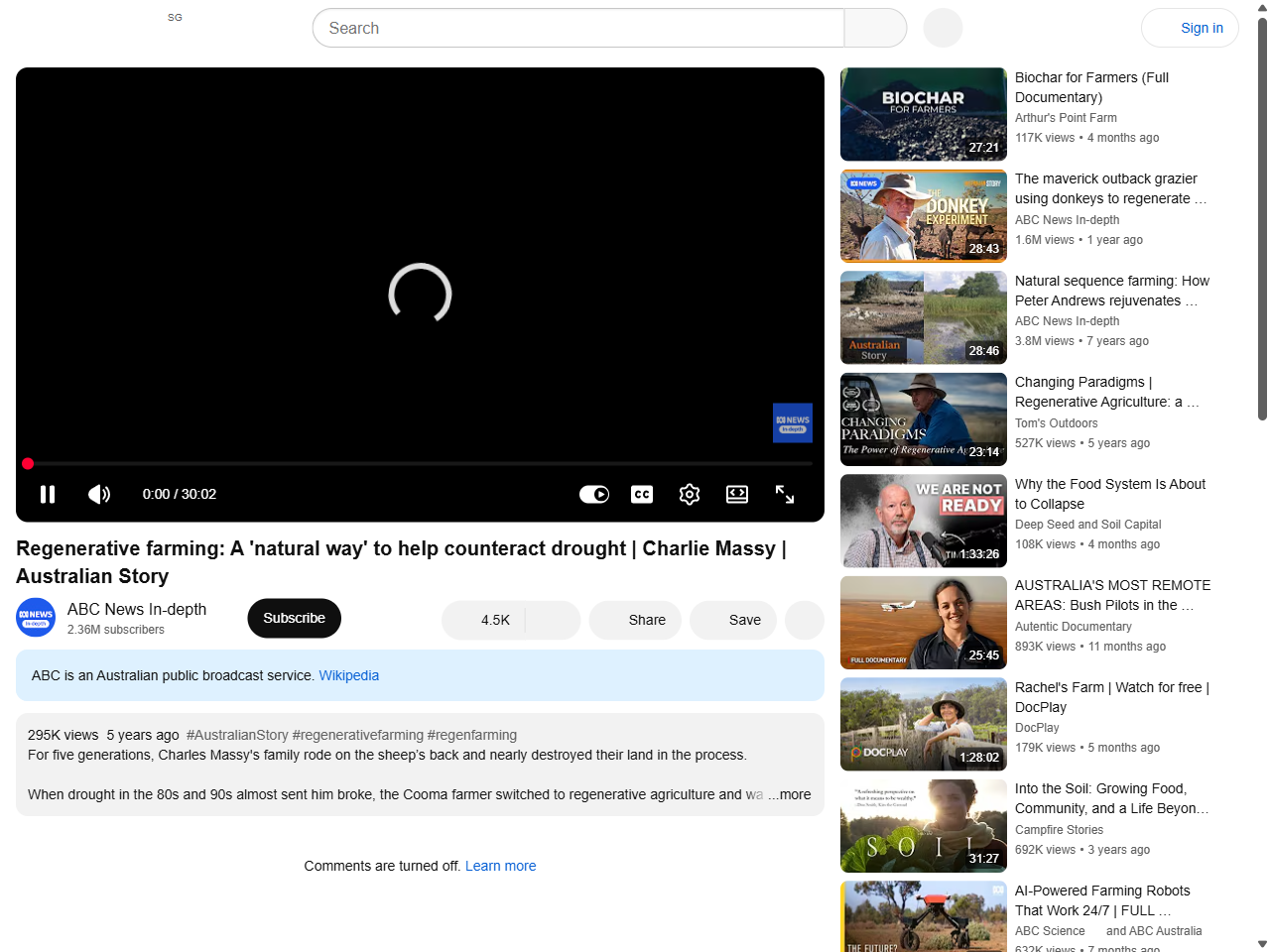Click the ABC News watermark in video

click(x=793, y=422)
